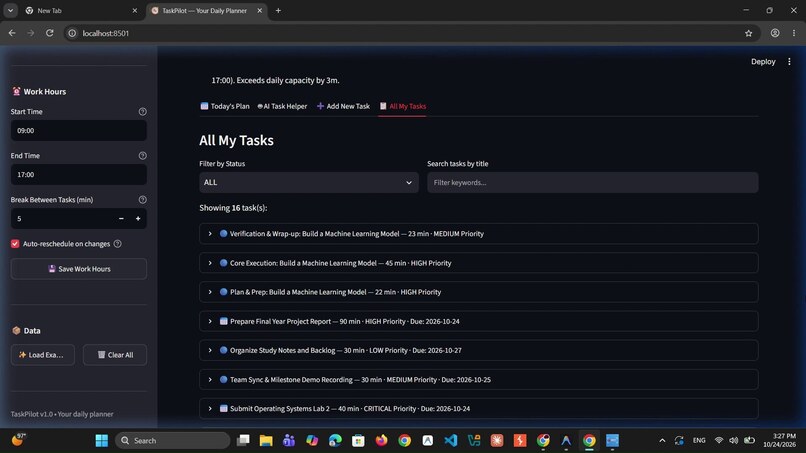Viewport: 806px width, 453px height.
Task: Click the Deploy button
Action: [x=763, y=62]
